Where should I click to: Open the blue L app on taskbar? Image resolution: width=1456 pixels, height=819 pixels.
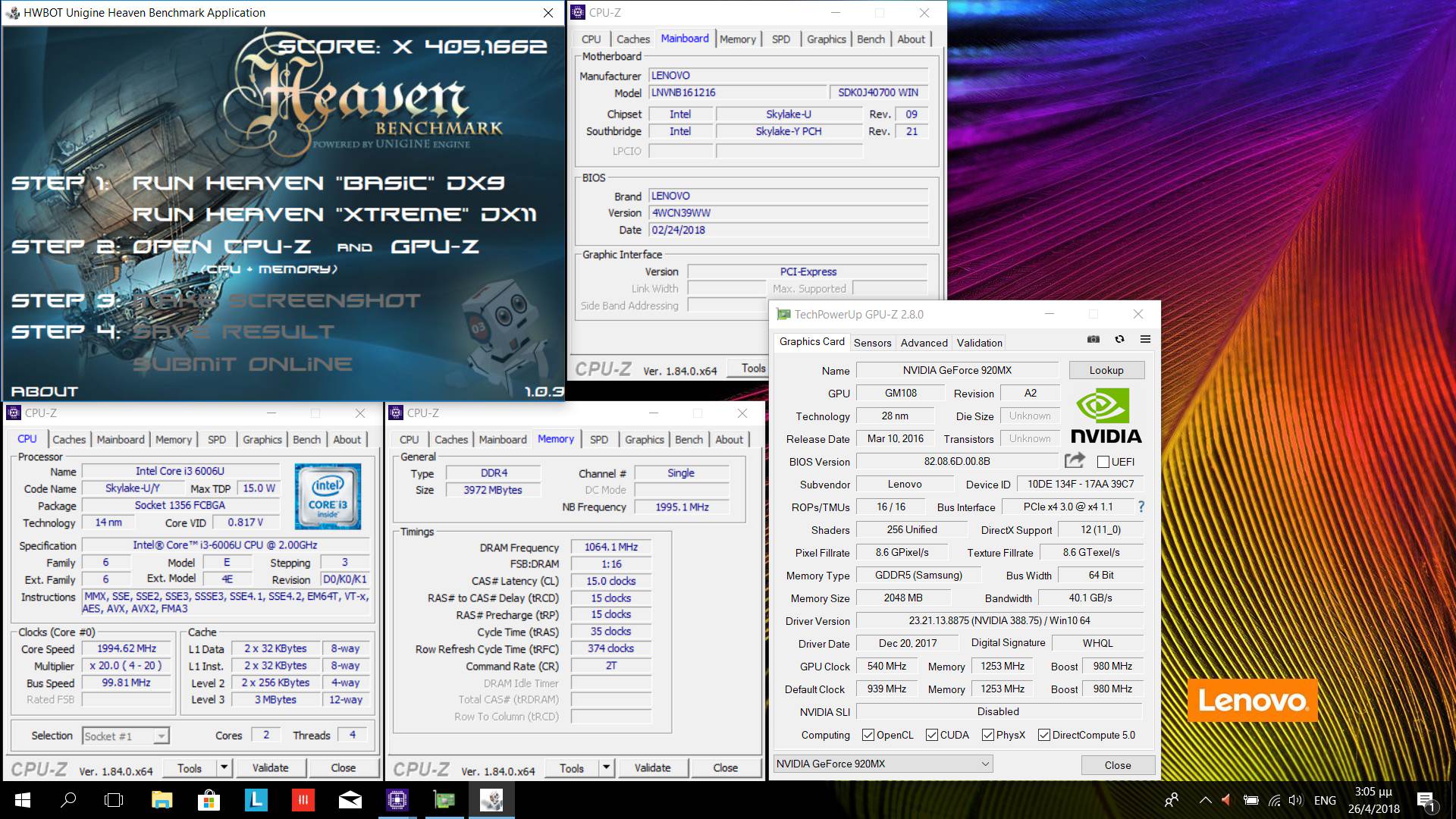point(256,800)
